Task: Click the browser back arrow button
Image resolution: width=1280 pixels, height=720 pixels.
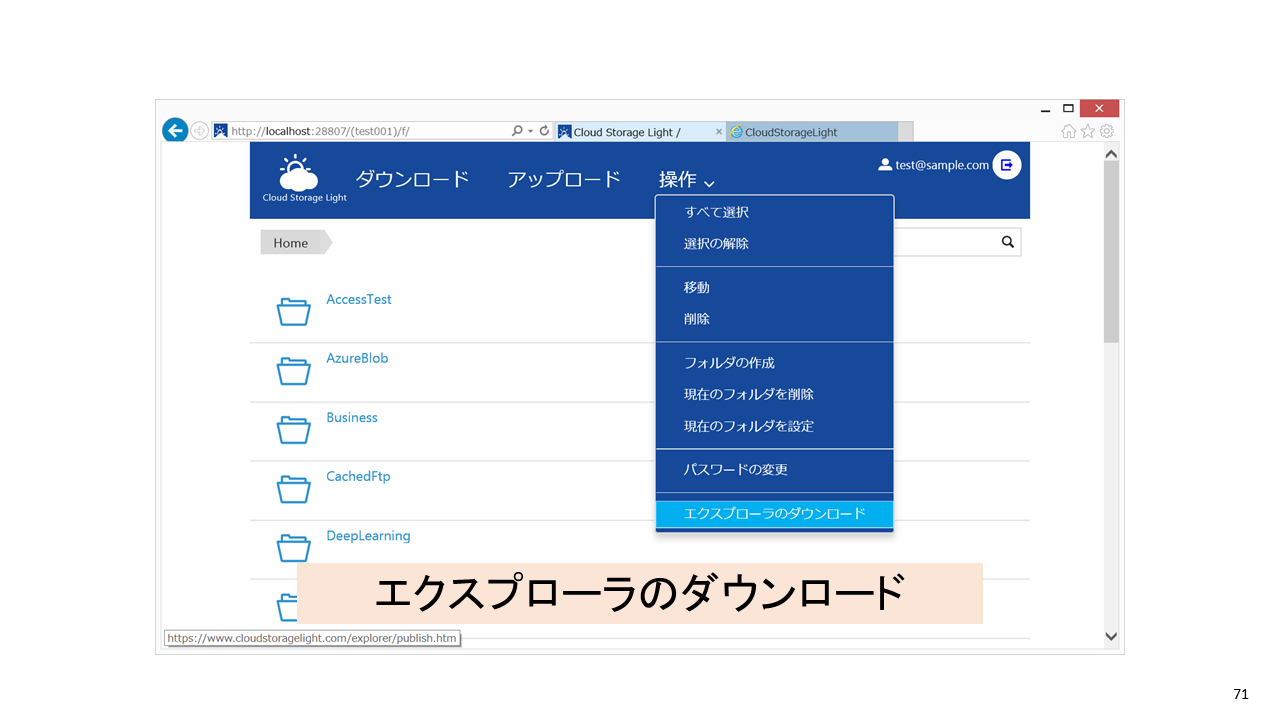Action: click(175, 130)
